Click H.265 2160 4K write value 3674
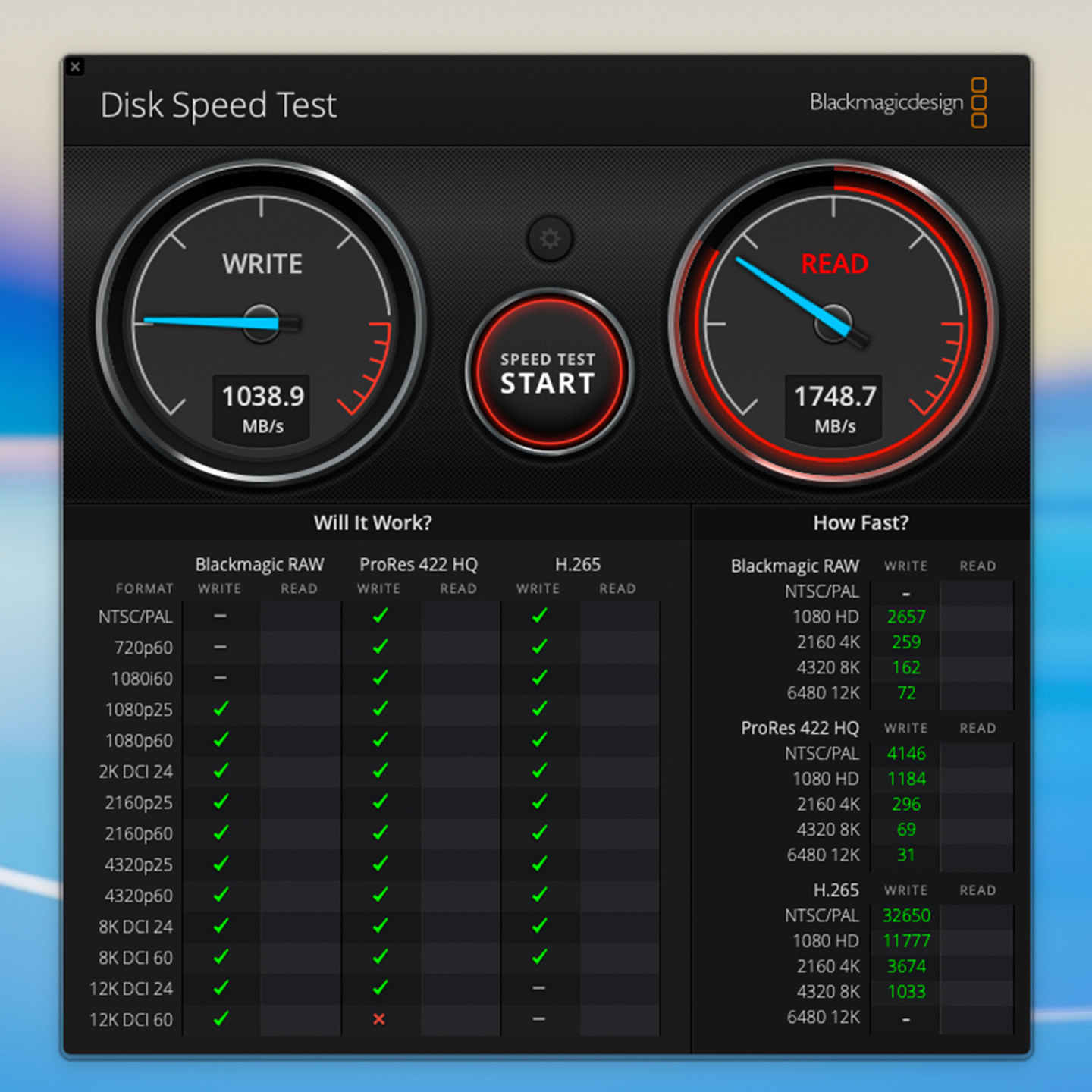1092x1092 pixels. click(x=906, y=967)
